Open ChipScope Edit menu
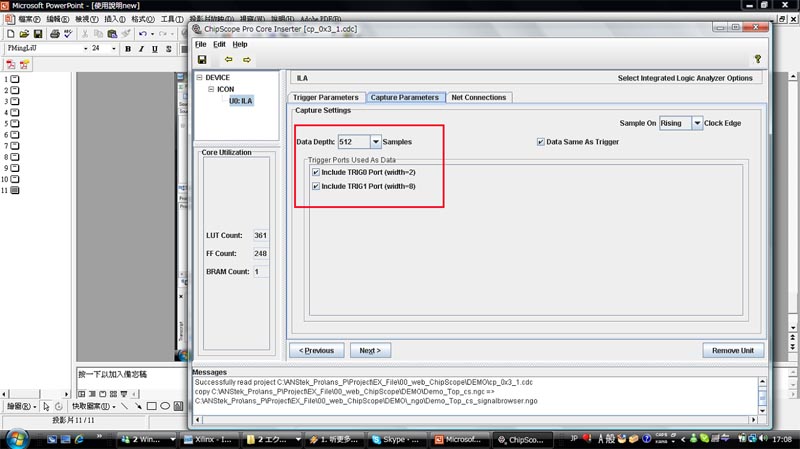 [219, 44]
